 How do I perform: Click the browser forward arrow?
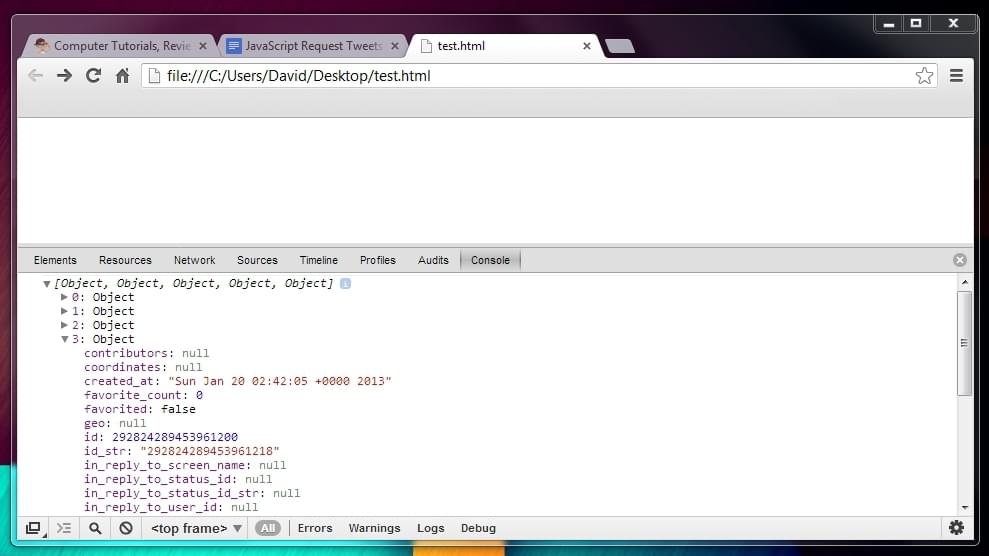tap(64, 76)
